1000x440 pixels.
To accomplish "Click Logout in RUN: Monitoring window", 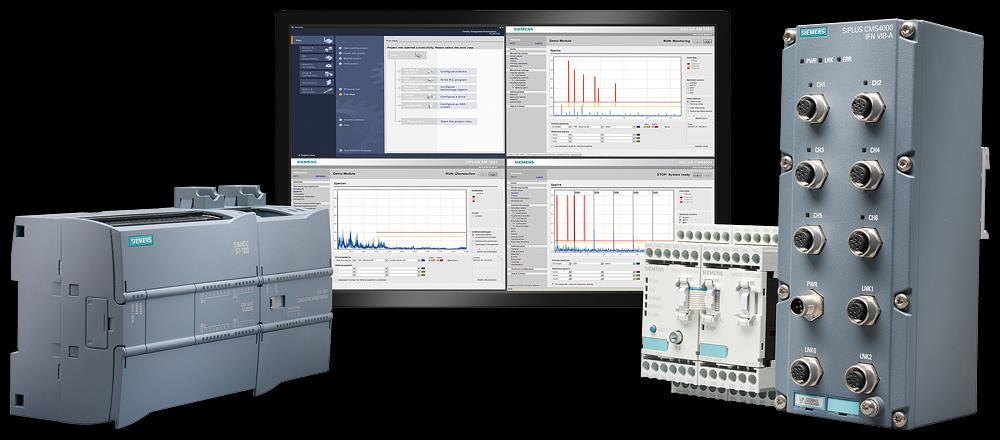I will 539,43.
